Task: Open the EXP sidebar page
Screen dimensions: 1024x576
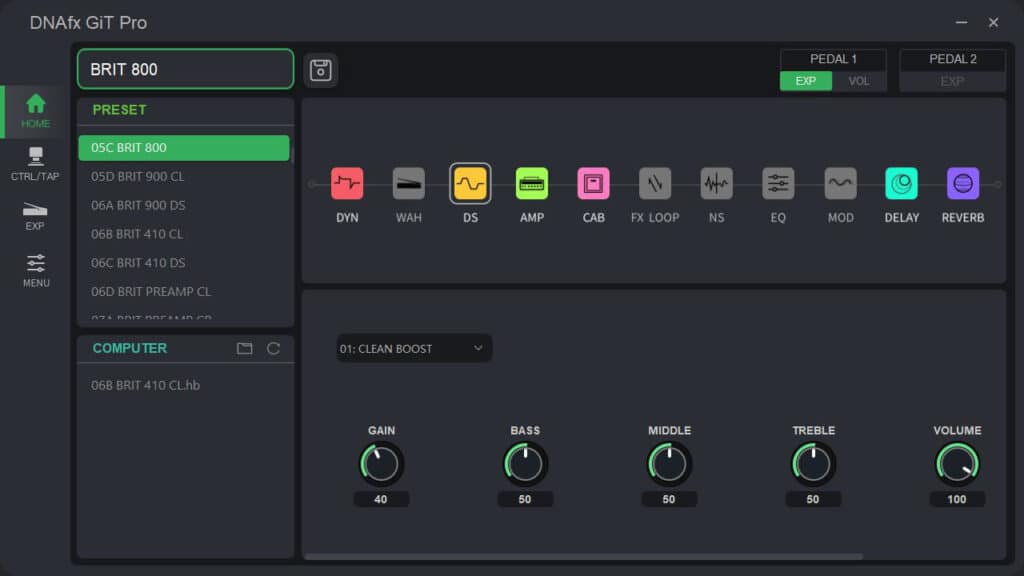Action: pyautogui.click(x=35, y=216)
